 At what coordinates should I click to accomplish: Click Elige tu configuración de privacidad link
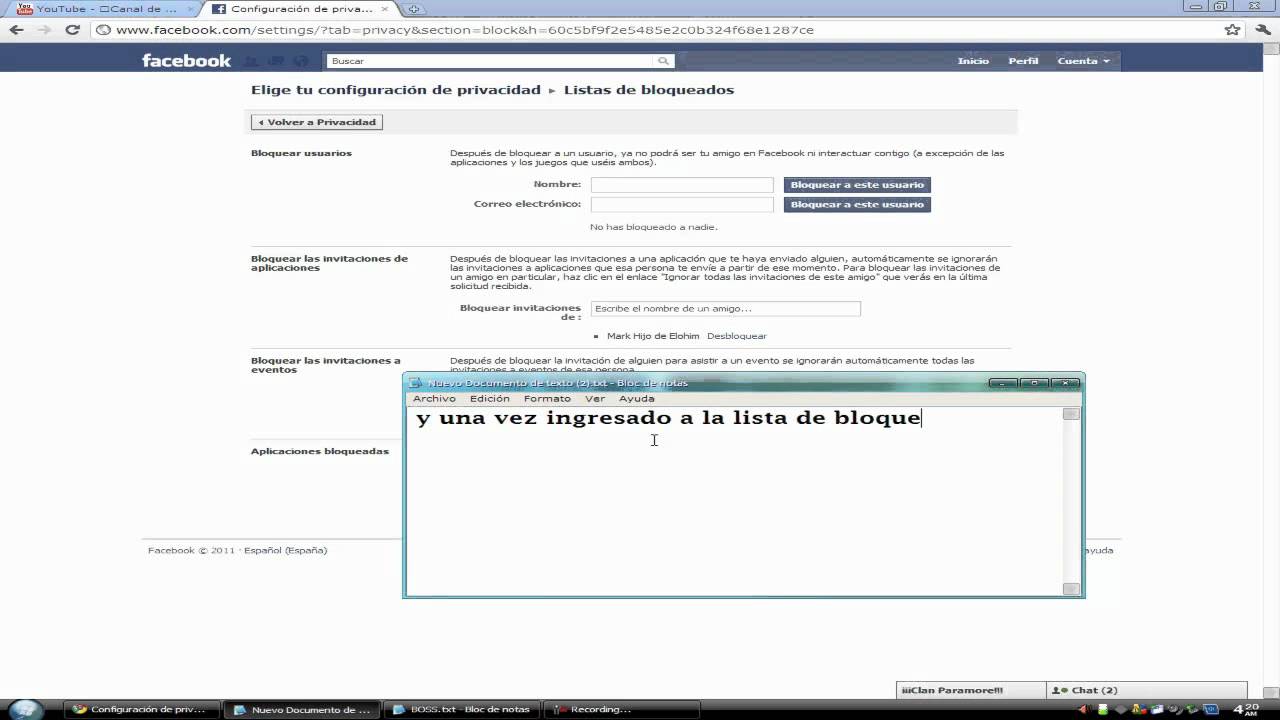pyautogui.click(x=395, y=90)
